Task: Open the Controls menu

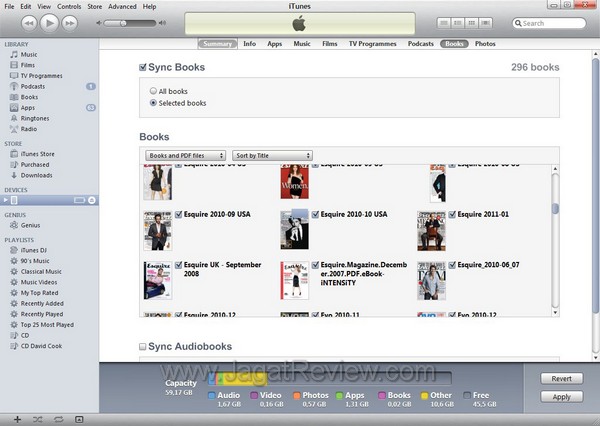Action: tap(69, 7)
